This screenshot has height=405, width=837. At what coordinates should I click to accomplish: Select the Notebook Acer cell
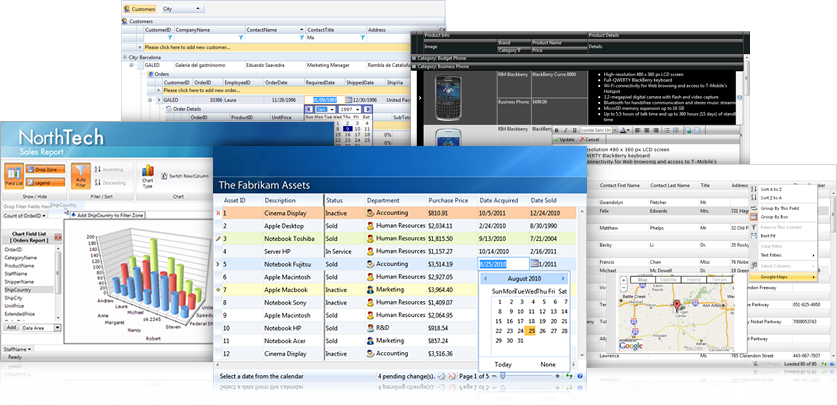point(293,341)
